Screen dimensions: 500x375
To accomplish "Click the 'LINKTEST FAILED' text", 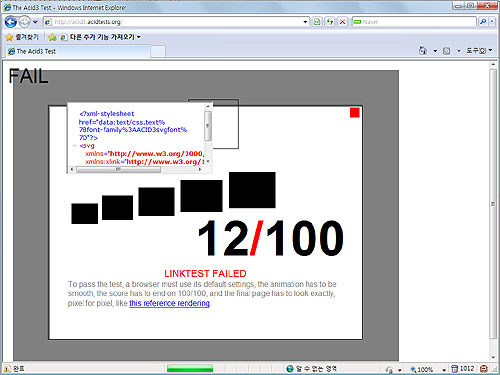I will (x=205, y=274).
